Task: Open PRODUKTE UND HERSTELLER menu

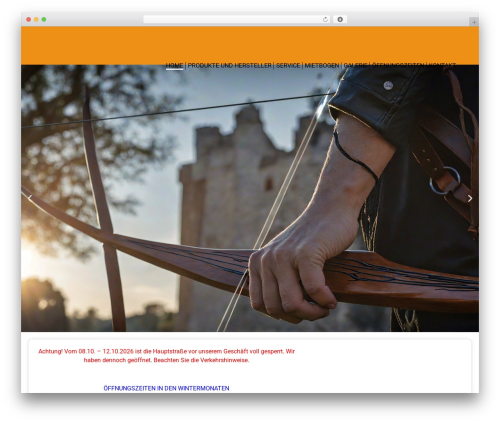Action: pyautogui.click(x=230, y=66)
